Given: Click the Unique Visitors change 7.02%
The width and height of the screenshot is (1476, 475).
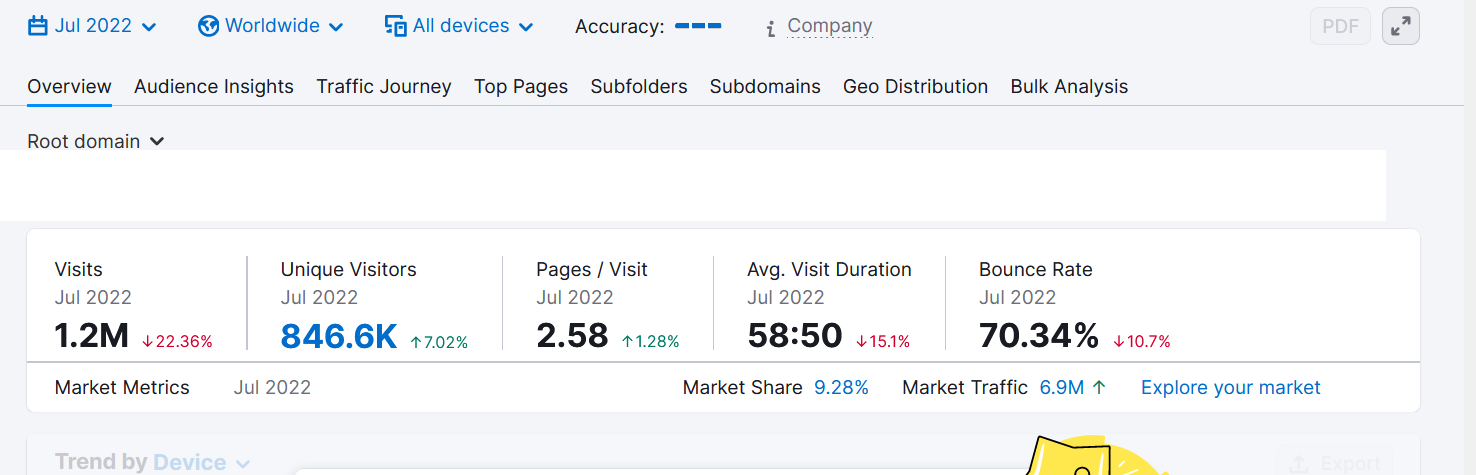Looking at the screenshot, I should (x=439, y=342).
